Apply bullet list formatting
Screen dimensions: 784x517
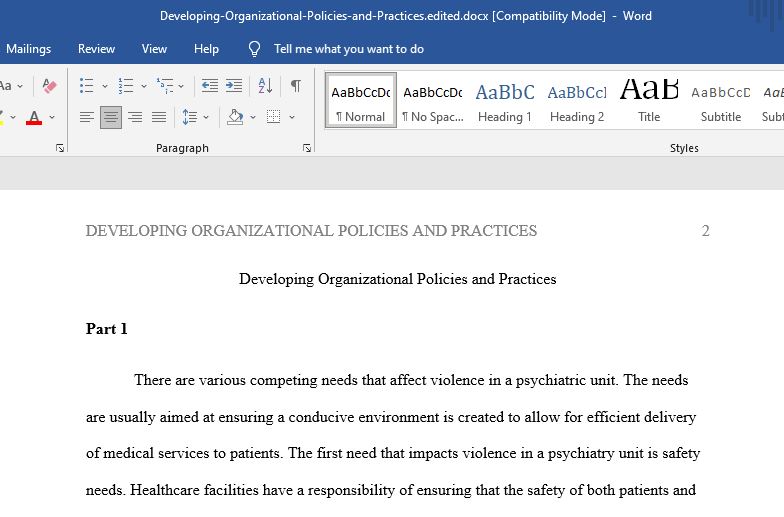(x=86, y=86)
